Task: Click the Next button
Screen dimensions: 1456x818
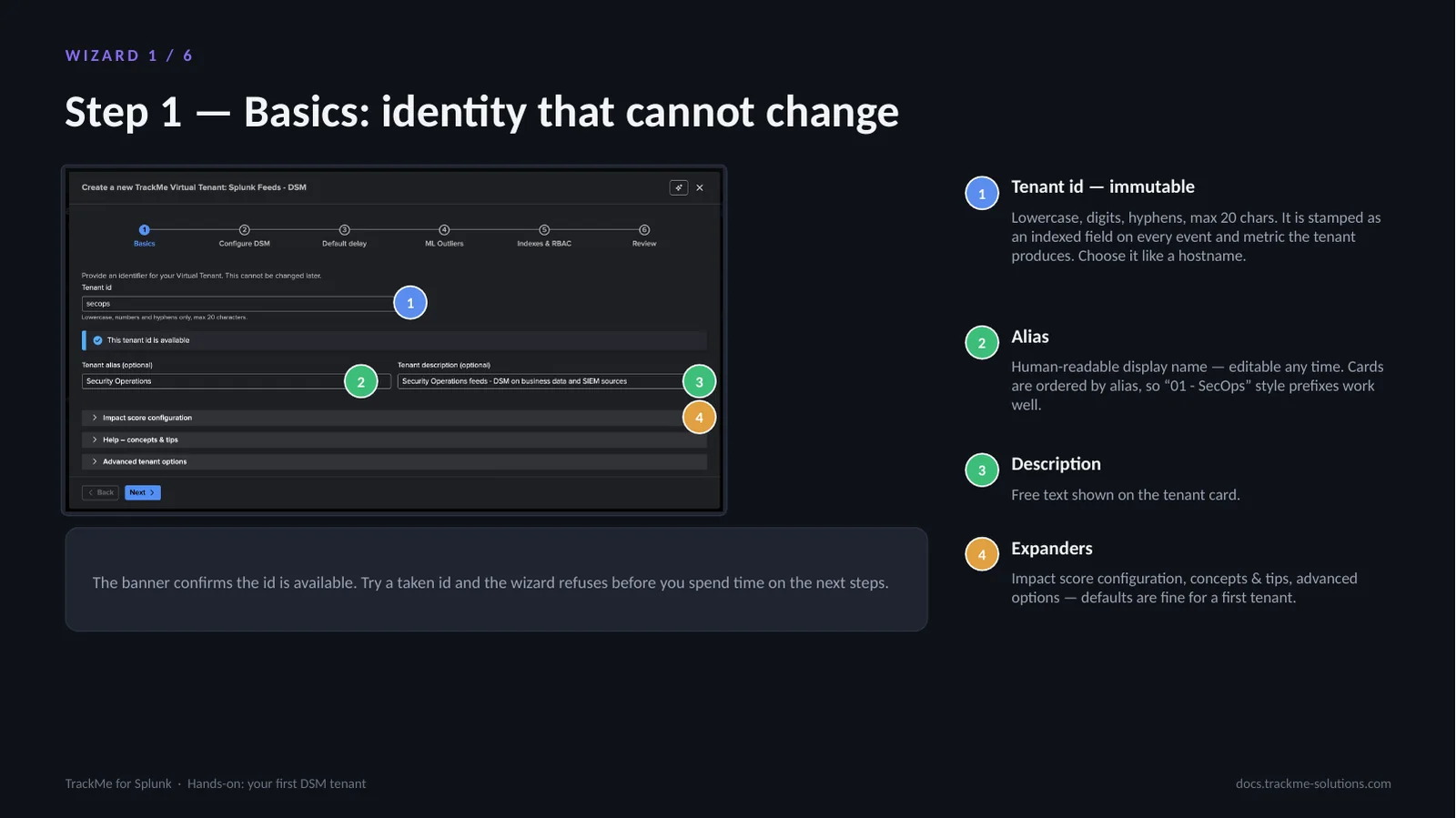Action: (143, 492)
